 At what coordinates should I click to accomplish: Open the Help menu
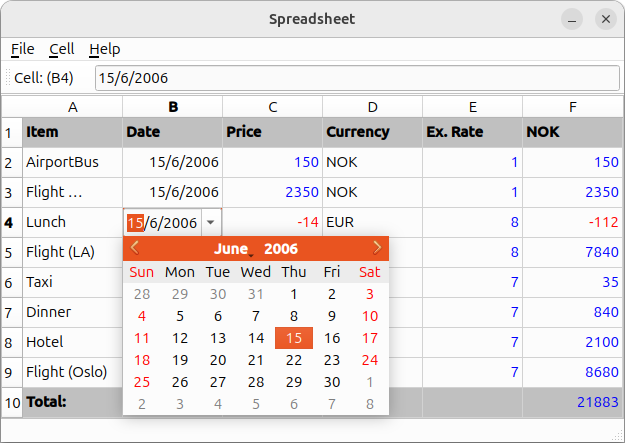[x=104, y=49]
